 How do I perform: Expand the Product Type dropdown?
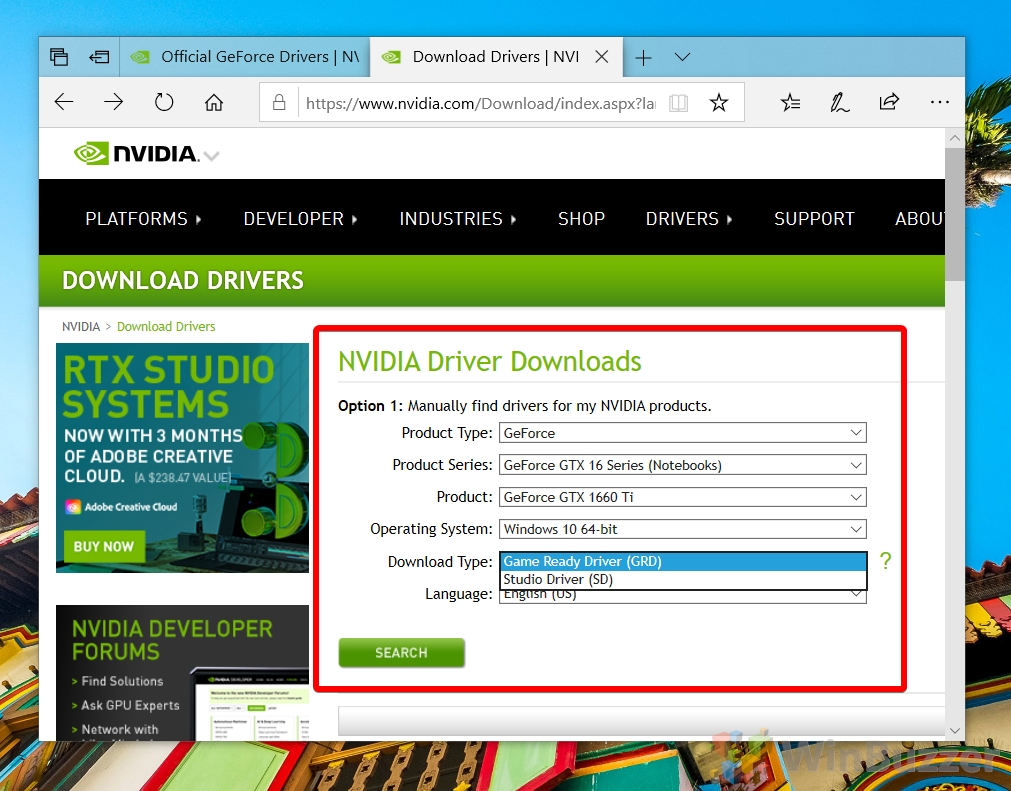(x=682, y=433)
